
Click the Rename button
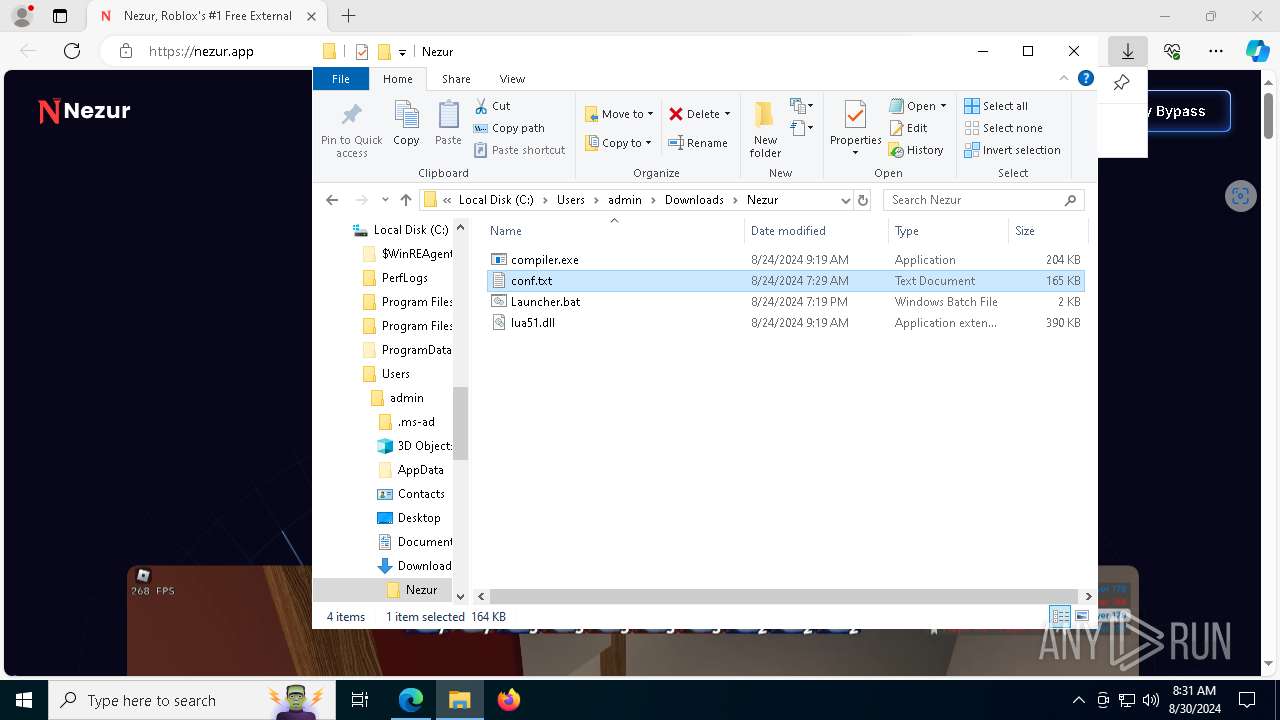click(x=698, y=143)
